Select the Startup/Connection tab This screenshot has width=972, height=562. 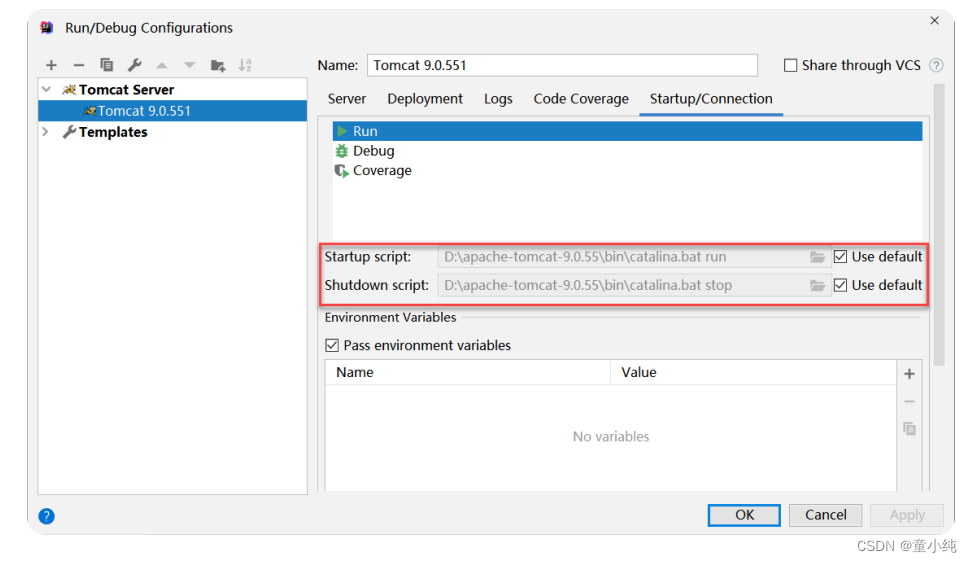click(x=711, y=99)
